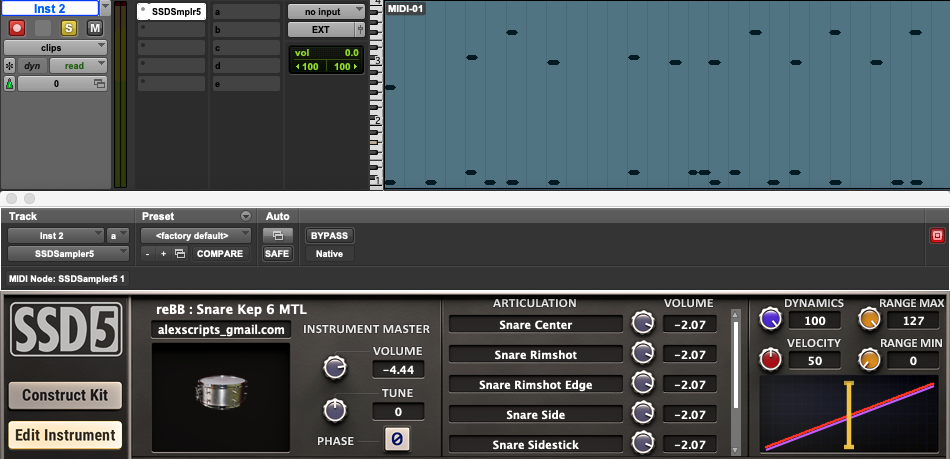Open the clips track view dropdown
950x459 pixels.
(x=56, y=48)
